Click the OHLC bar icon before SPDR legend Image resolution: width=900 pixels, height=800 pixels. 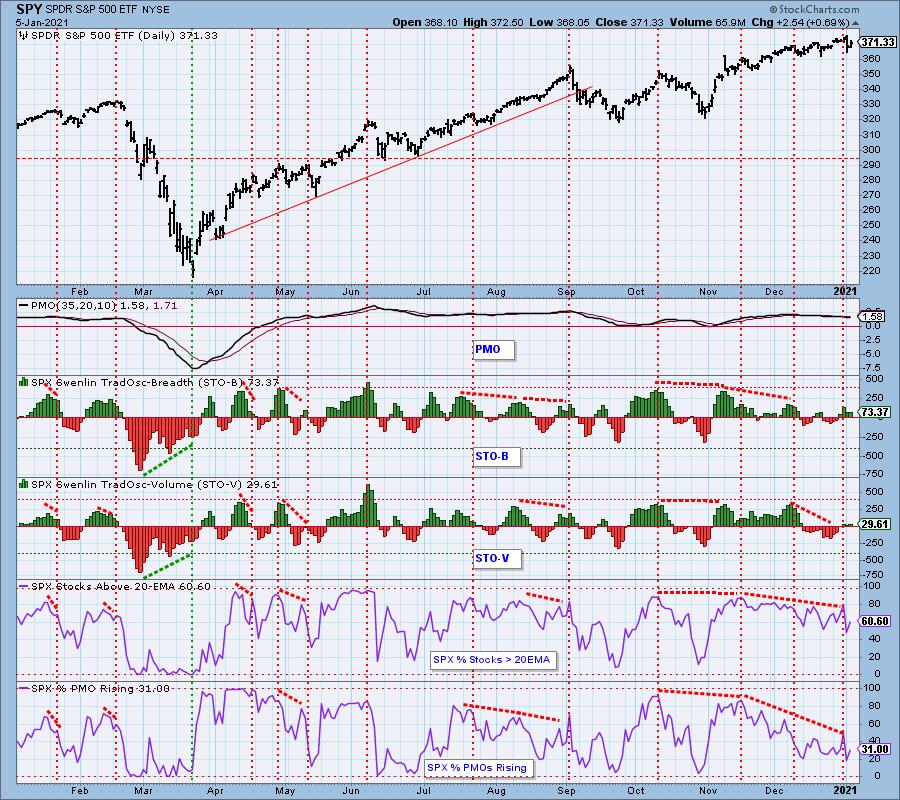[x=24, y=36]
